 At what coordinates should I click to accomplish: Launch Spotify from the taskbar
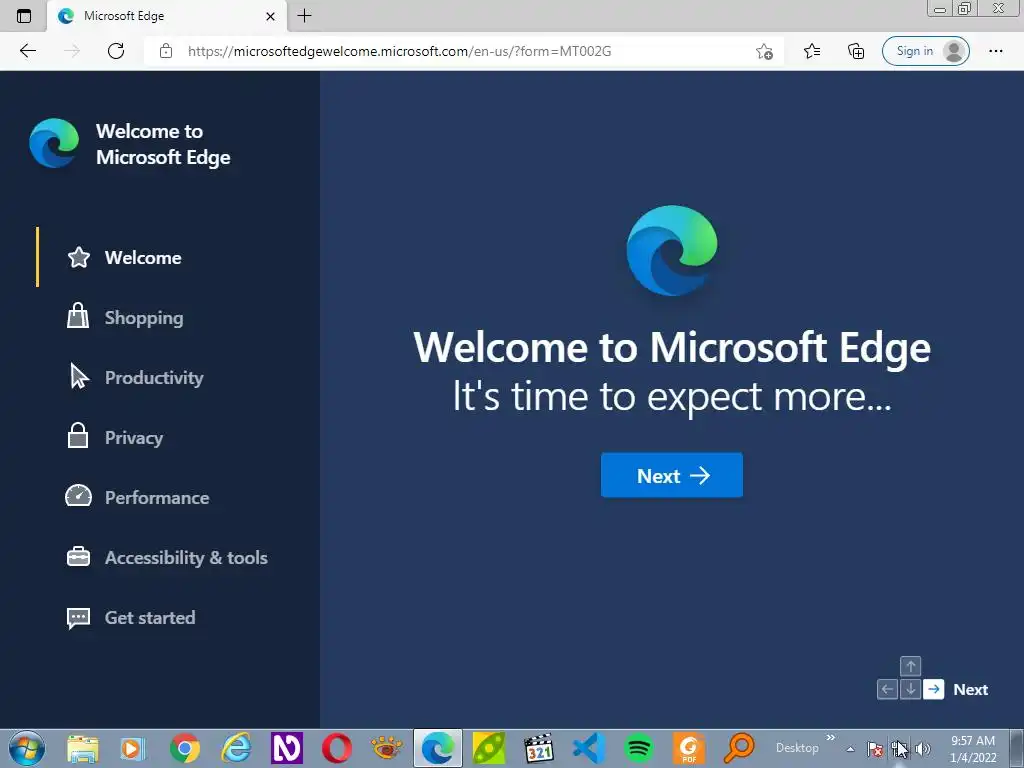point(639,748)
